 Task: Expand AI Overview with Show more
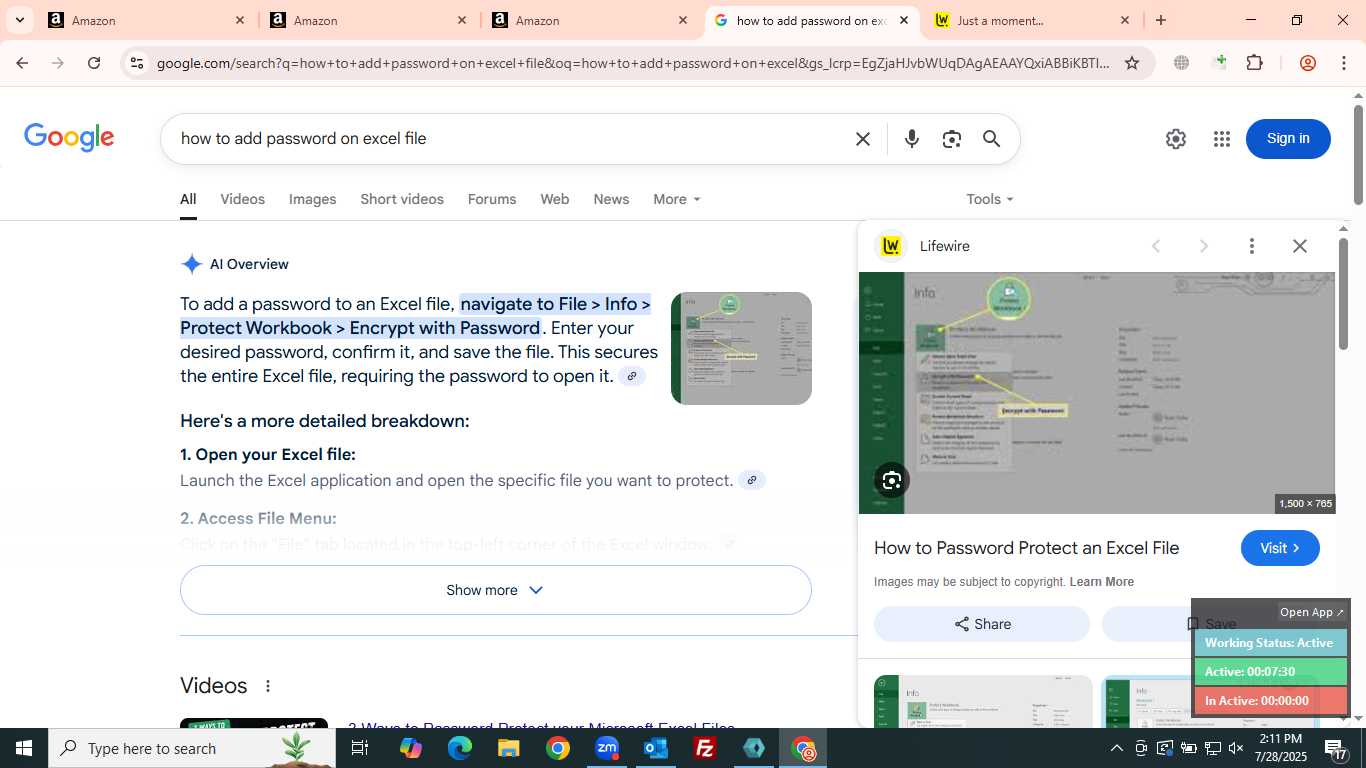pyautogui.click(x=496, y=590)
